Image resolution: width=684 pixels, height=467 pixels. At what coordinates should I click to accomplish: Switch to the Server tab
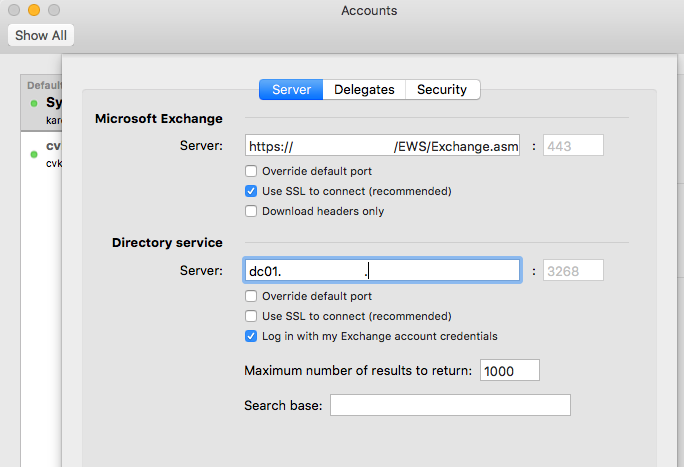point(291,90)
